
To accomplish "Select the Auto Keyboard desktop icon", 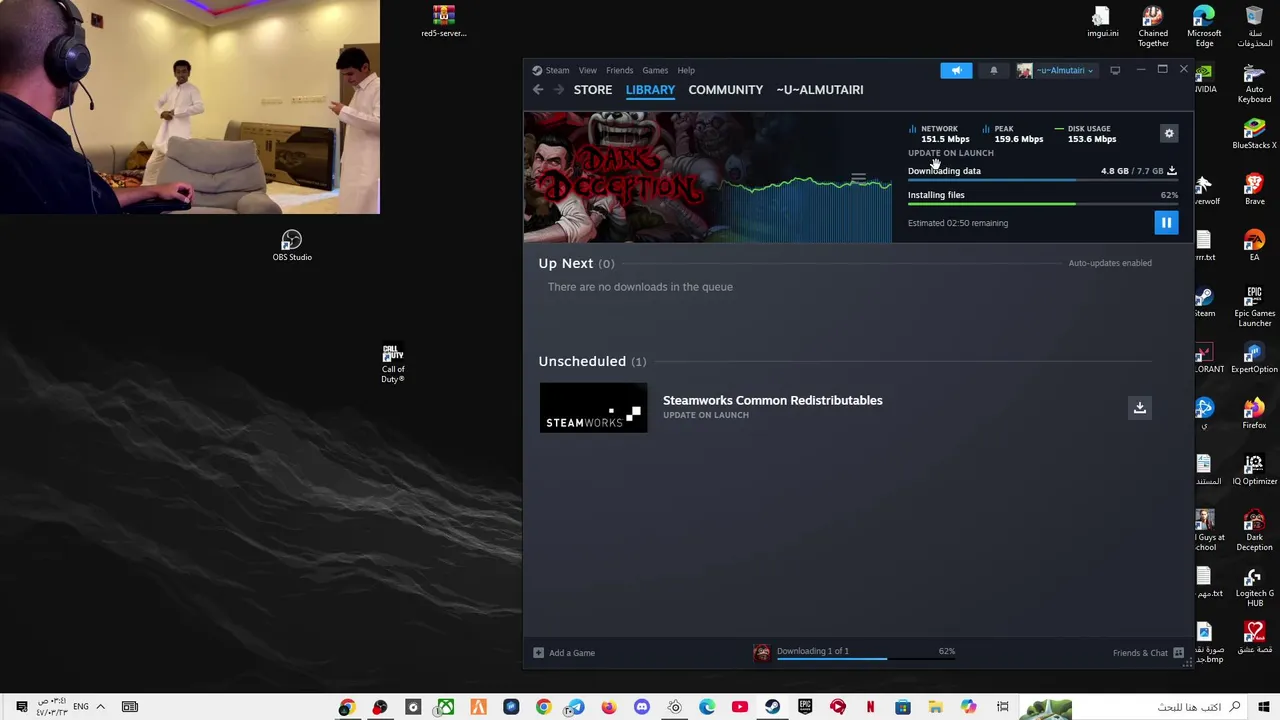I will click(1254, 83).
